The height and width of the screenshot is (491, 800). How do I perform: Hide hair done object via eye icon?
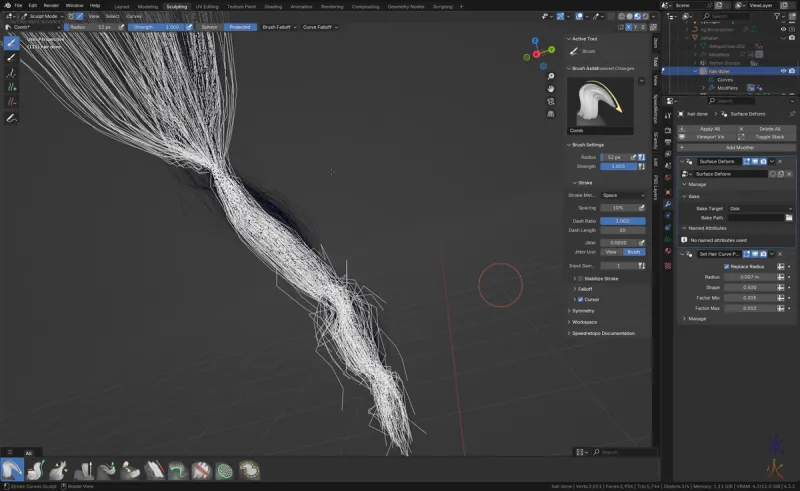click(x=783, y=71)
